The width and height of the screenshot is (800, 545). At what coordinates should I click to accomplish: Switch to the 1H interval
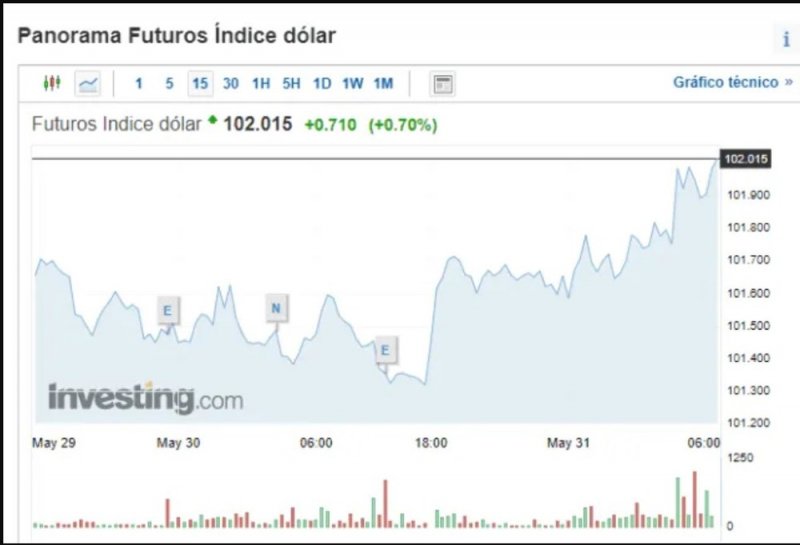pos(261,83)
